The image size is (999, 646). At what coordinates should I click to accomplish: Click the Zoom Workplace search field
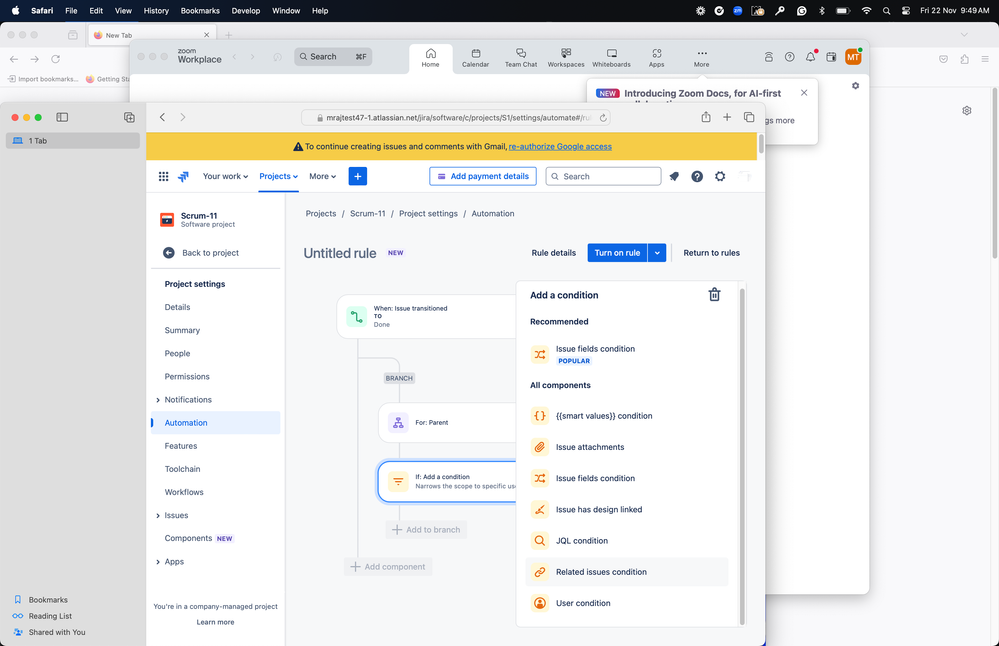[x=333, y=57]
